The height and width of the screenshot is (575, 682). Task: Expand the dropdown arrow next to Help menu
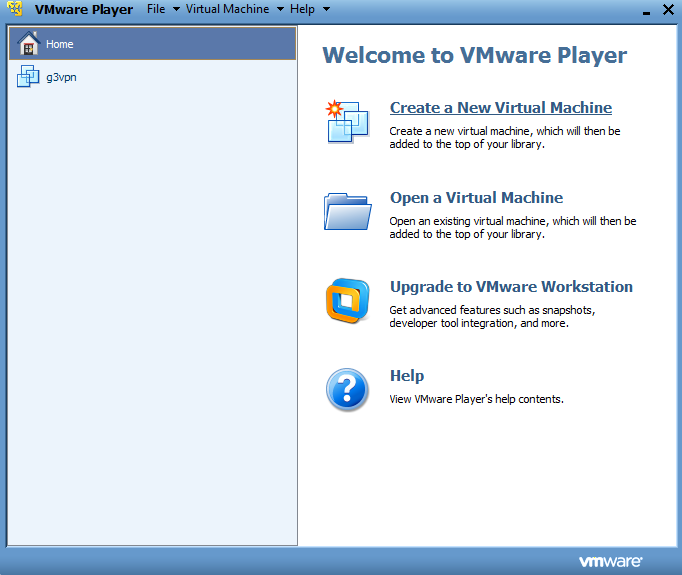[x=326, y=10]
